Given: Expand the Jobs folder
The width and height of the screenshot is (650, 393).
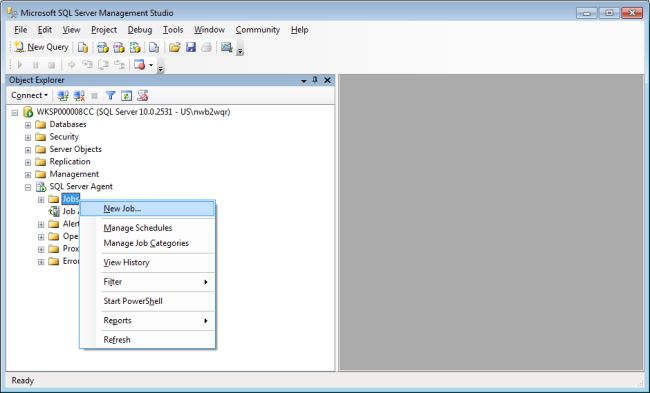Looking at the screenshot, I should pos(41,200).
